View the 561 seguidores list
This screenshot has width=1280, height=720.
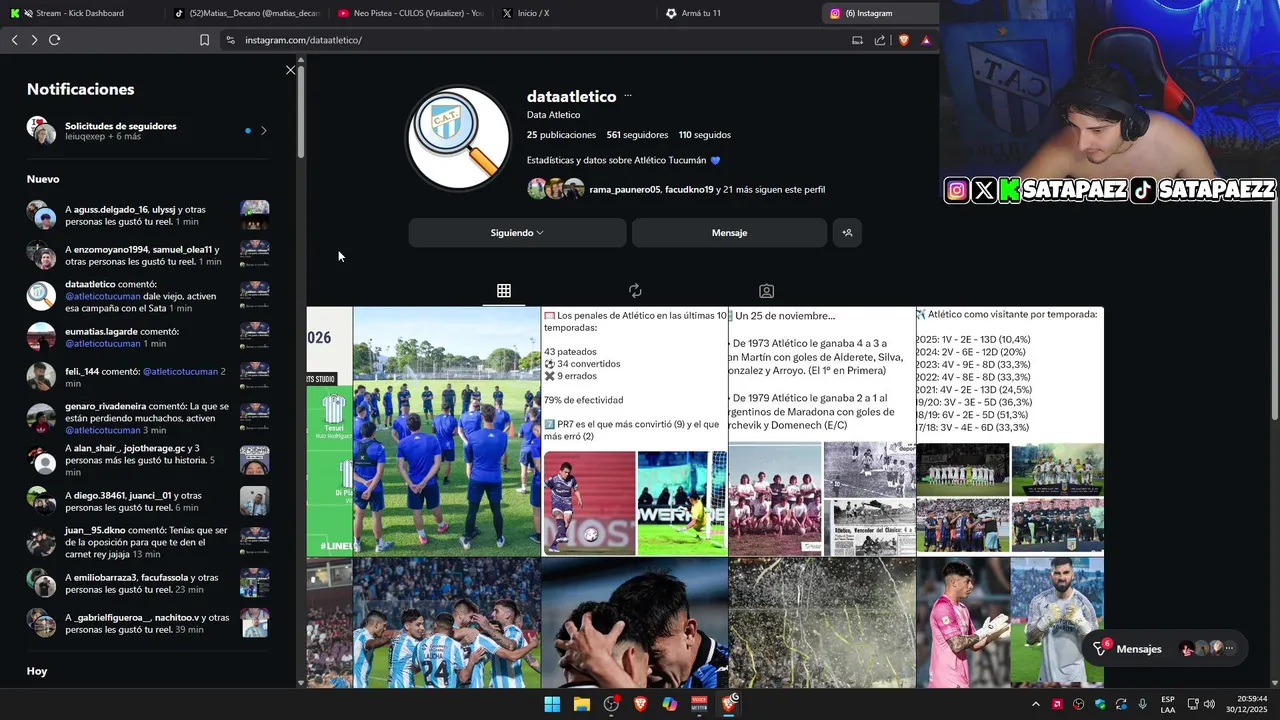tap(637, 135)
